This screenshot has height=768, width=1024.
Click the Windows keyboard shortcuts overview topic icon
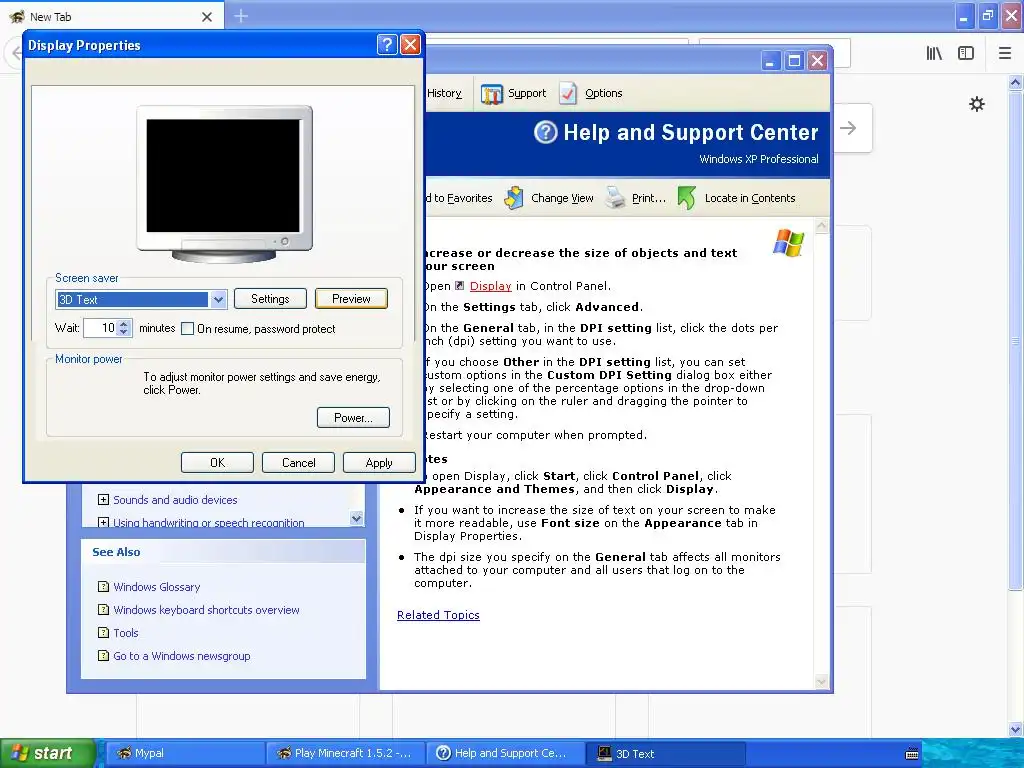103,609
